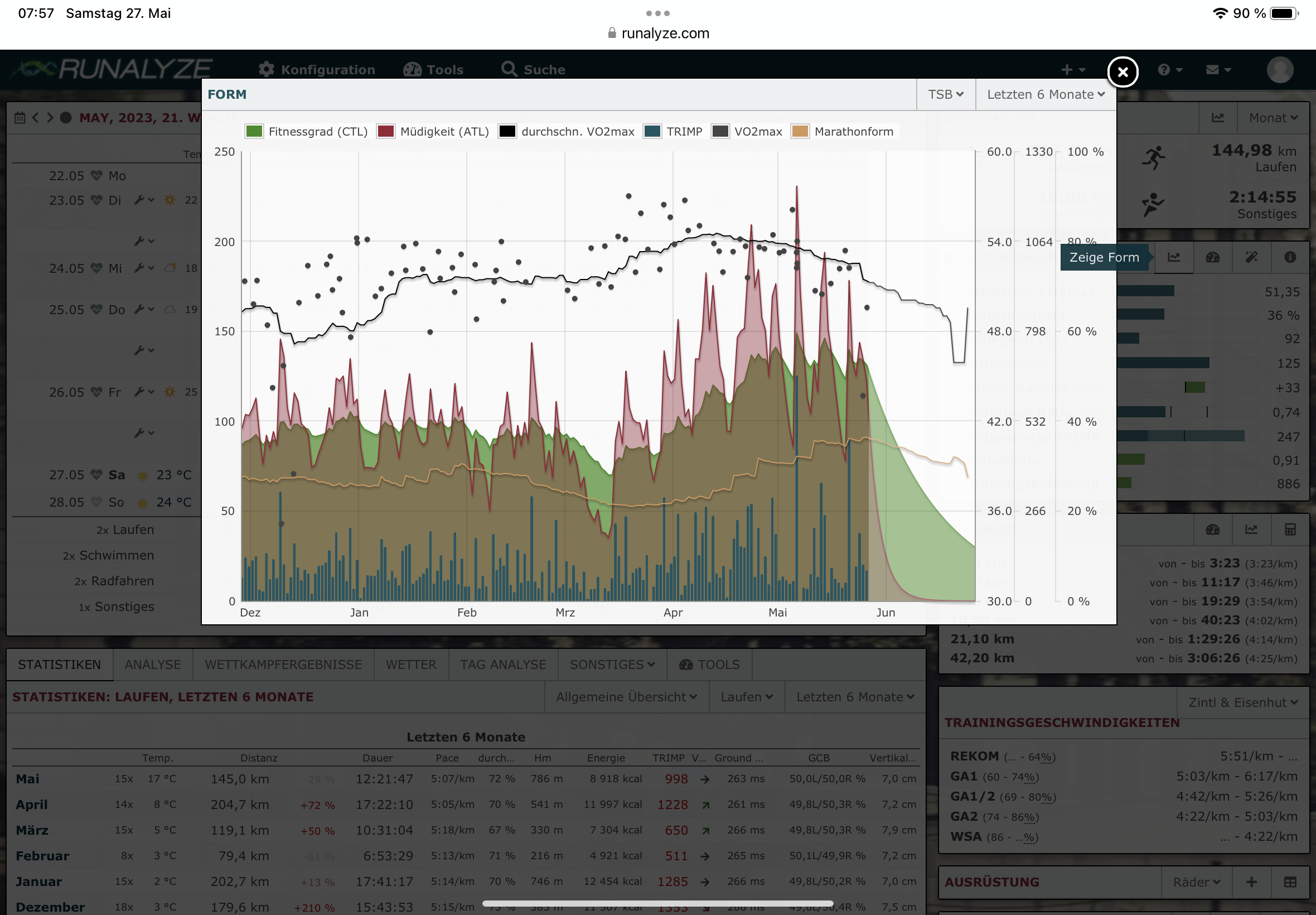Screen dimensions: 1316x915
Task: Switch to the Wettkampfergebnisse tab
Action: coord(283,664)
